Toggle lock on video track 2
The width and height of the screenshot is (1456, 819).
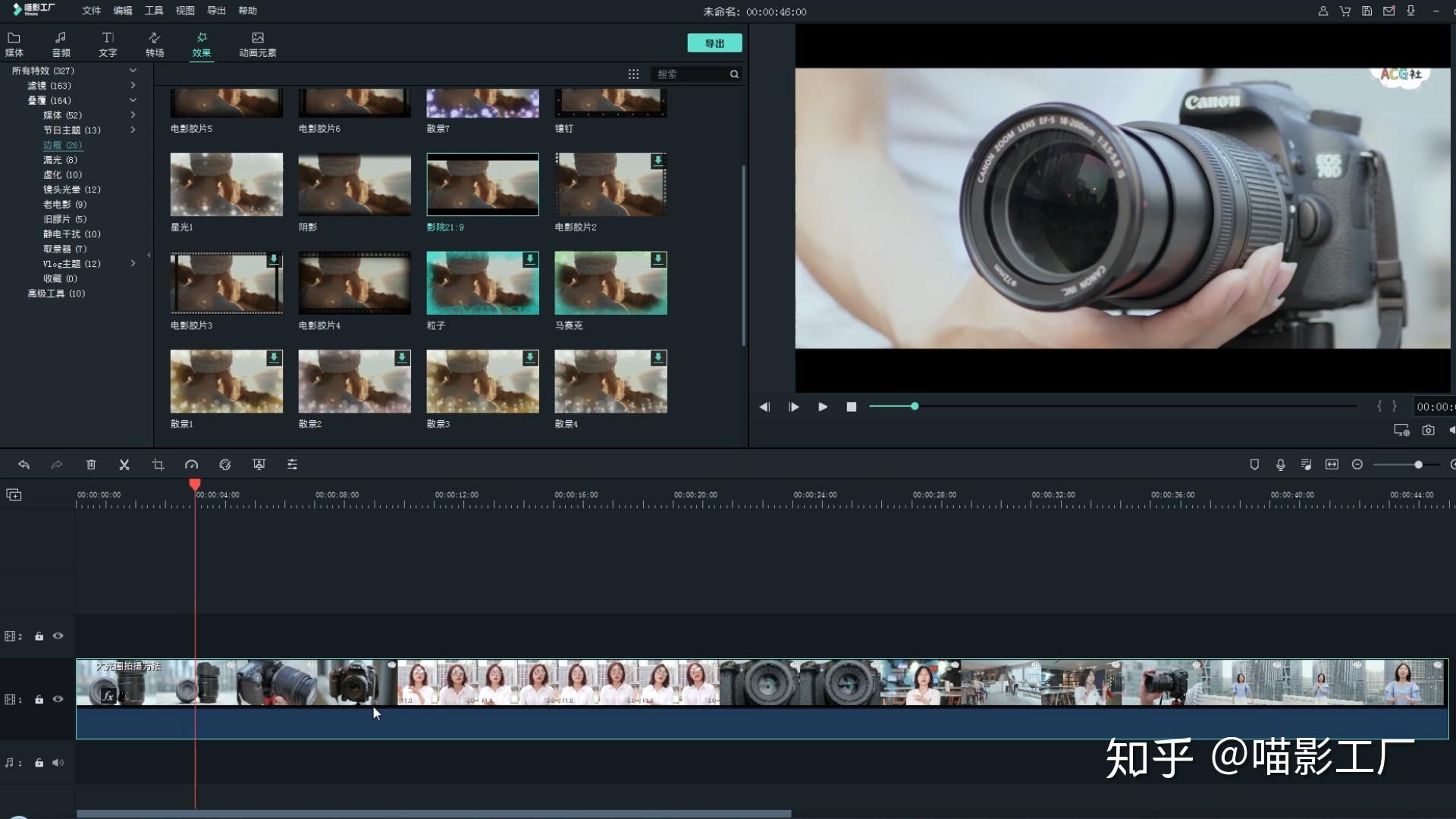[39, 636]
